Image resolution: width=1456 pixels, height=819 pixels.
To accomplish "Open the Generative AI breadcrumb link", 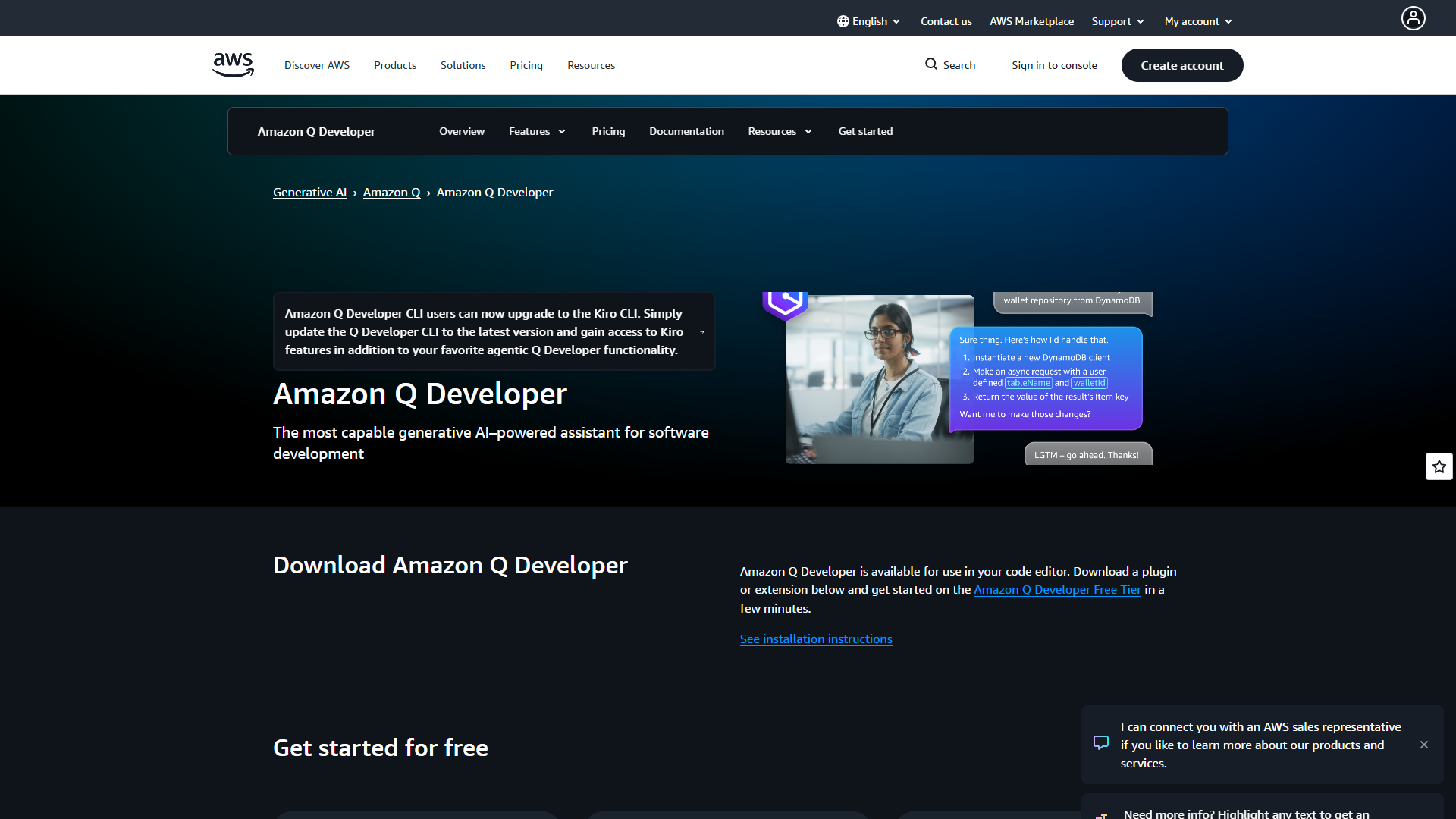I will [309, 192].
